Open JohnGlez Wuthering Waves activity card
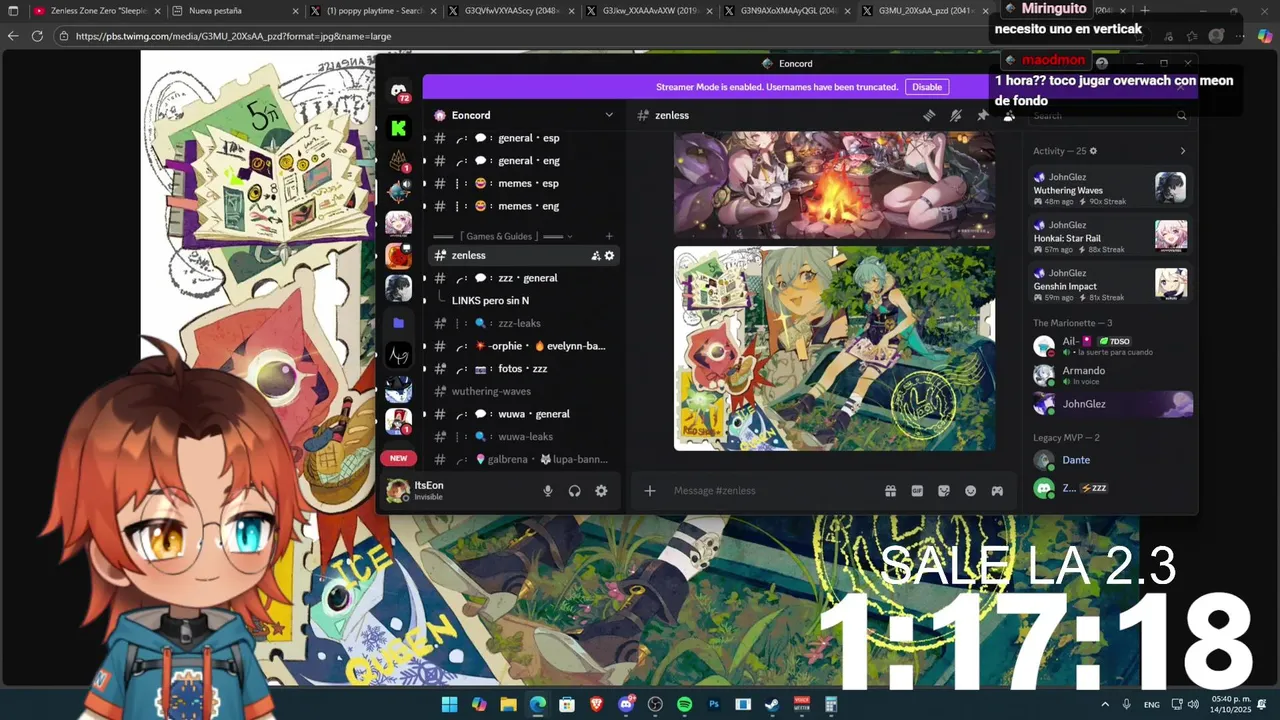 click(x=1110, y=188)
